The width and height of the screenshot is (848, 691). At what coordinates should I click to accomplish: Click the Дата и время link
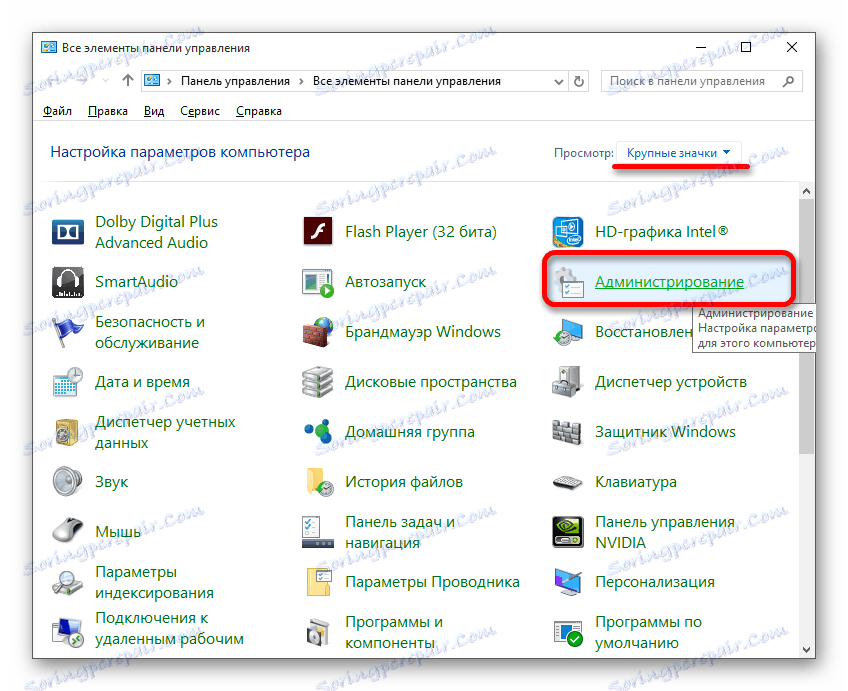coord(142,382)
